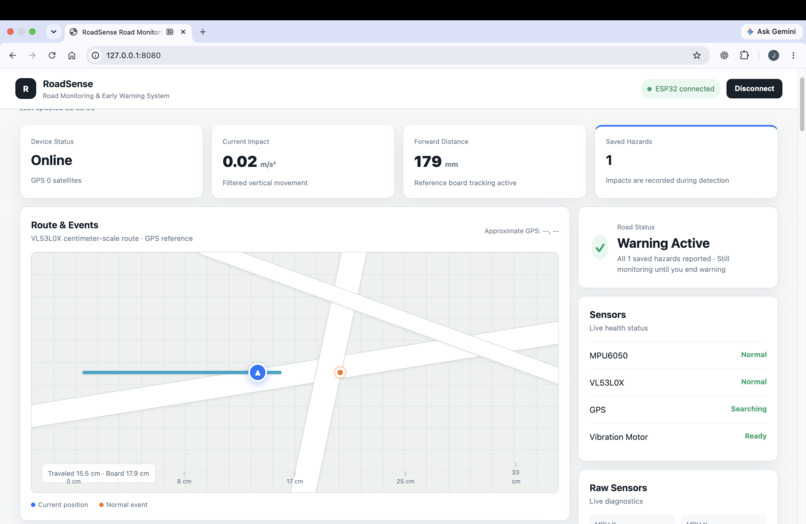806x524 pixels.
Task: Open the browser three-dot menu
Action: pyautogui.click(x=793, y=55)
